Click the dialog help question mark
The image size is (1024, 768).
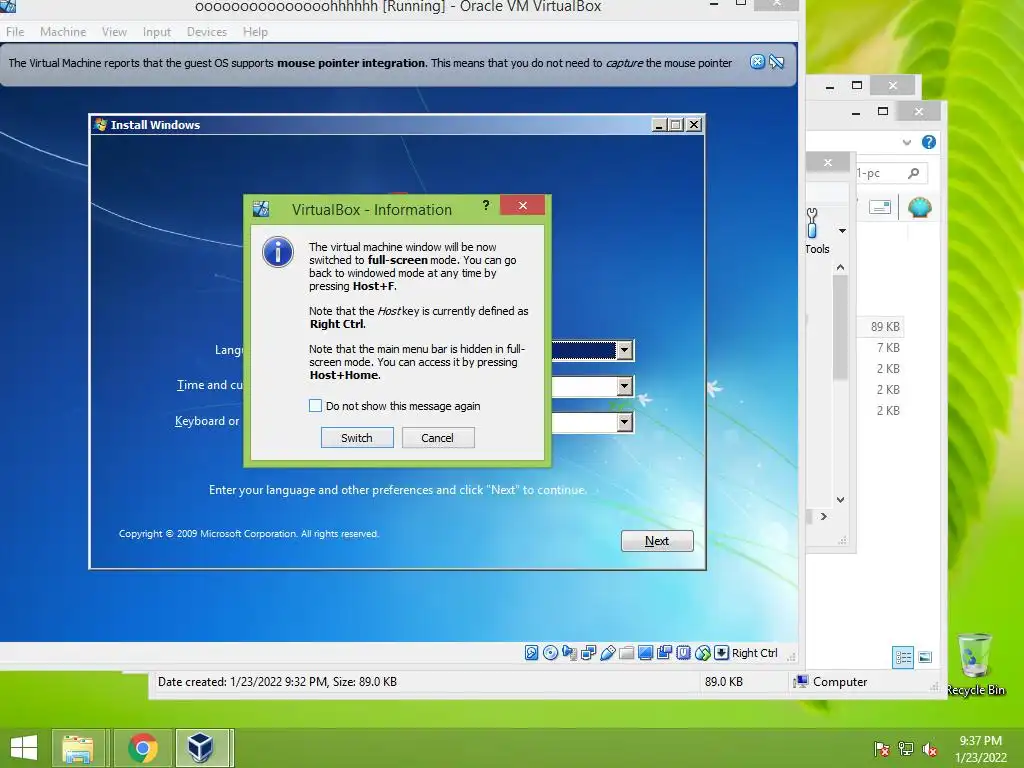pyautogui.click(x=485, y=206)
